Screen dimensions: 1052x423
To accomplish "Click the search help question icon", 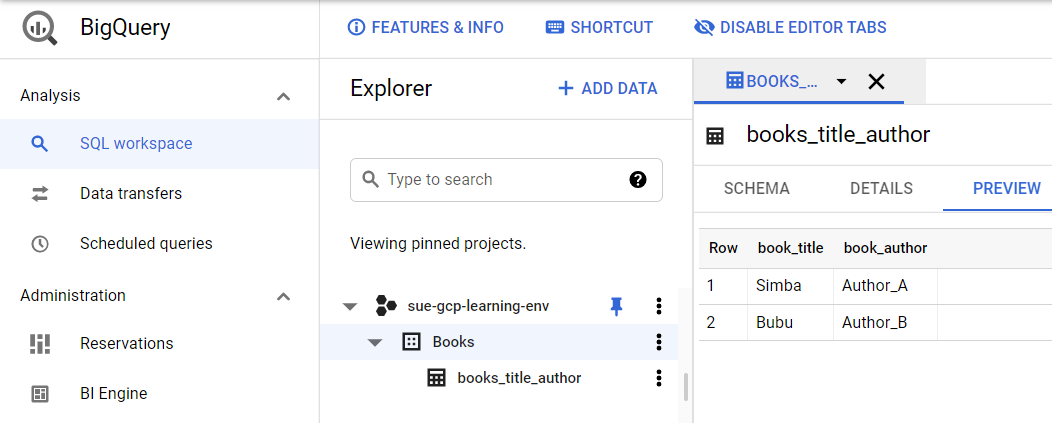I will pyautogui.click(x=638, y=179).
